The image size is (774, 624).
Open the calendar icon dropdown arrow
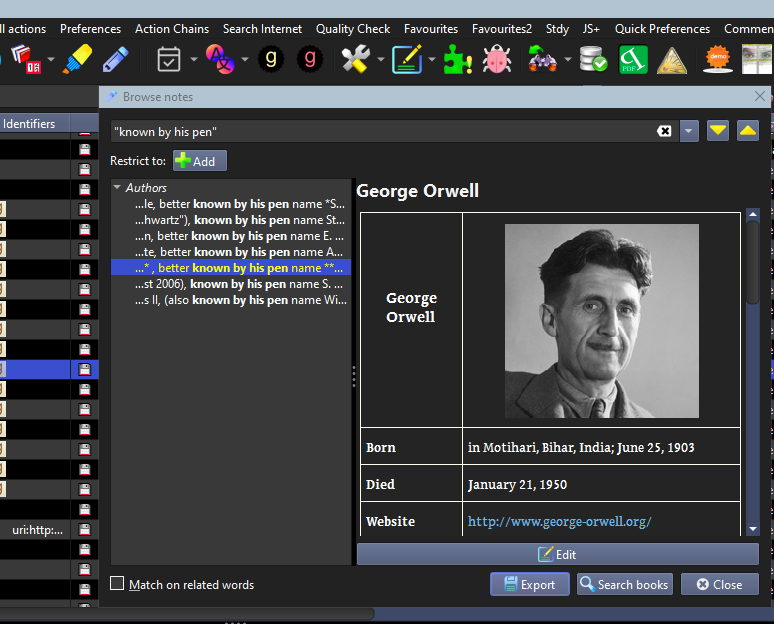point(194,59)
